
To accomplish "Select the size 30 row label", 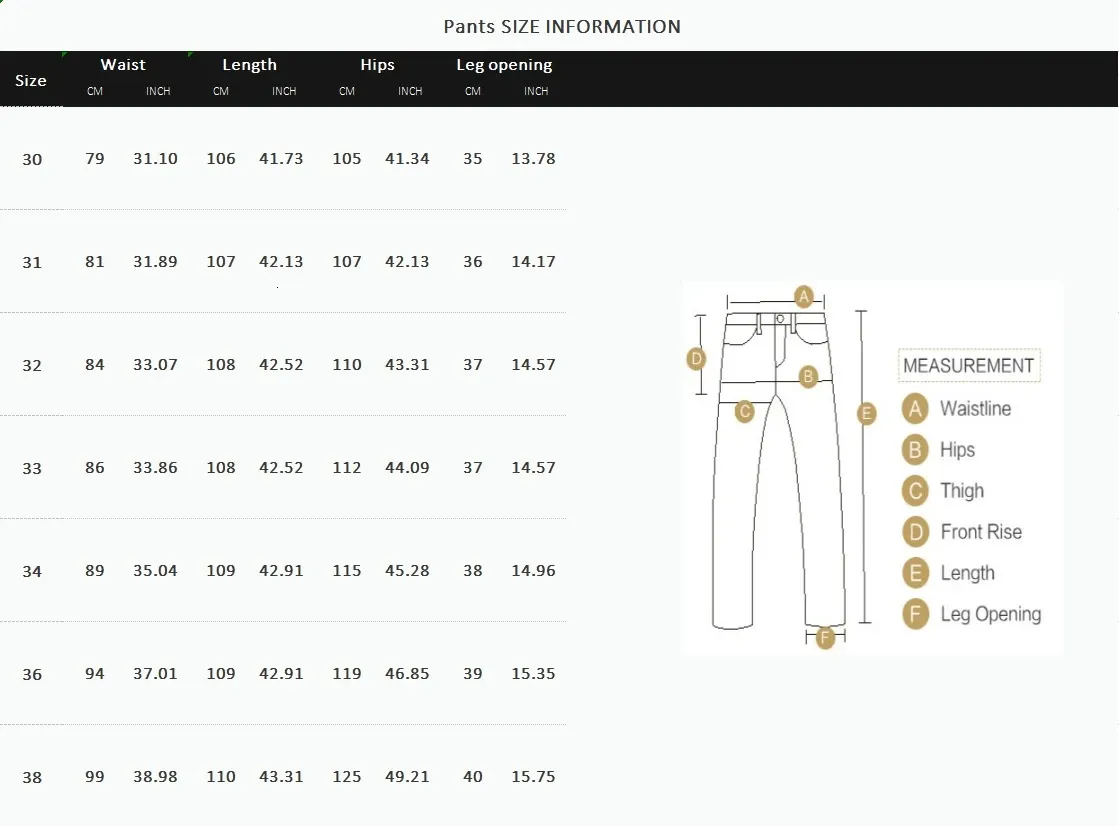I will [x=32, y=159].
